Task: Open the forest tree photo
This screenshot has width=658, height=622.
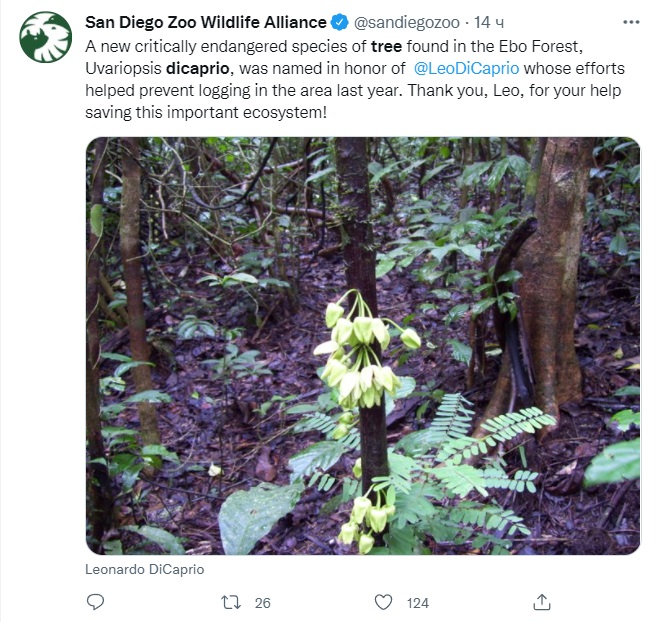Action: [x=362, y=346]
